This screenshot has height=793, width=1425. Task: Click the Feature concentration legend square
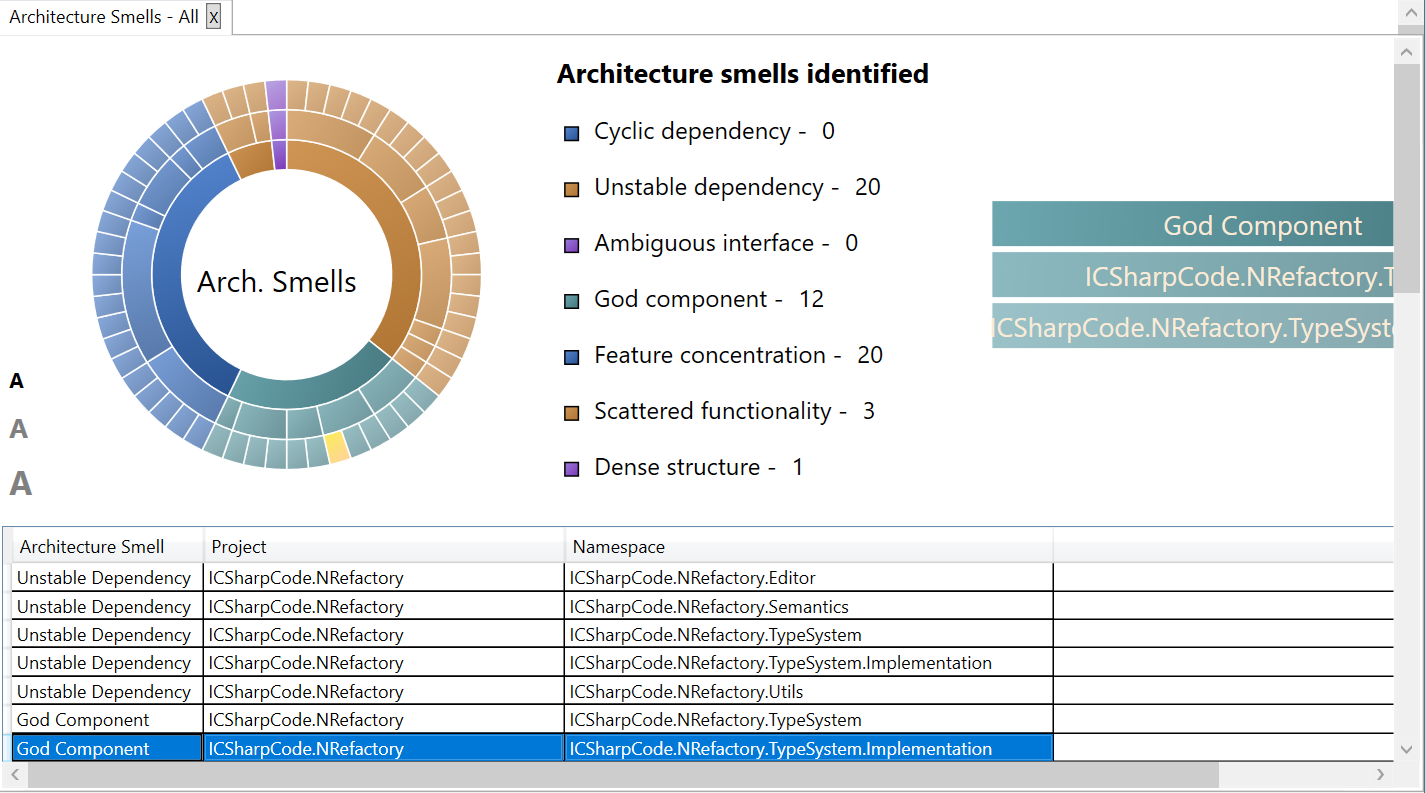[572, 357]
